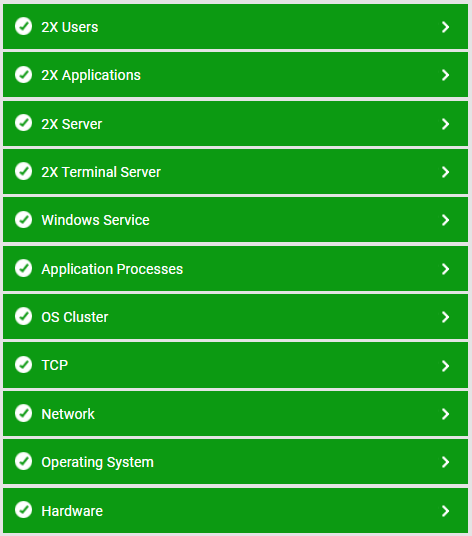This screenshot has width=472, height=536.
Task: Click the OS Cluster status check icon
Action: point(24,316)
